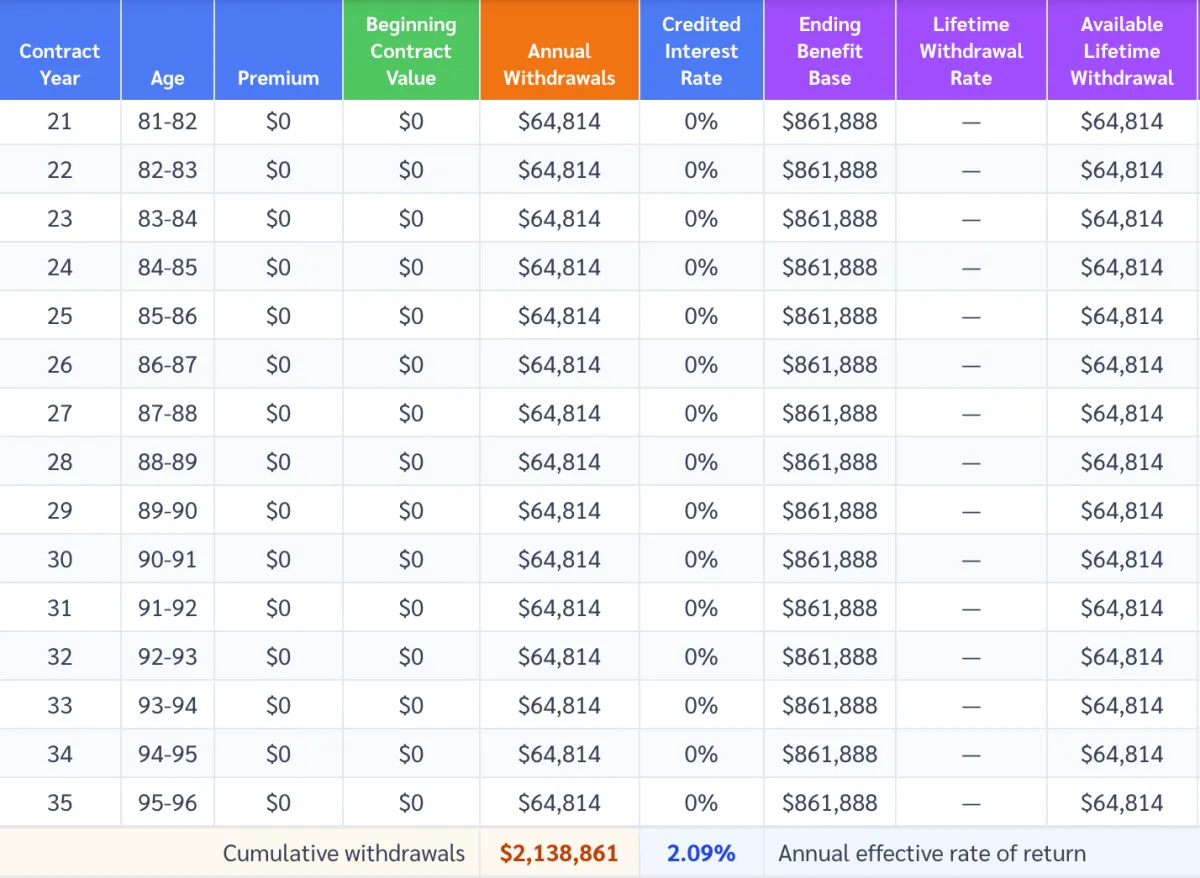Select the green Beginning Contract Value header
The width and height of the screenshot is (1200, 878).
[411, 51]
